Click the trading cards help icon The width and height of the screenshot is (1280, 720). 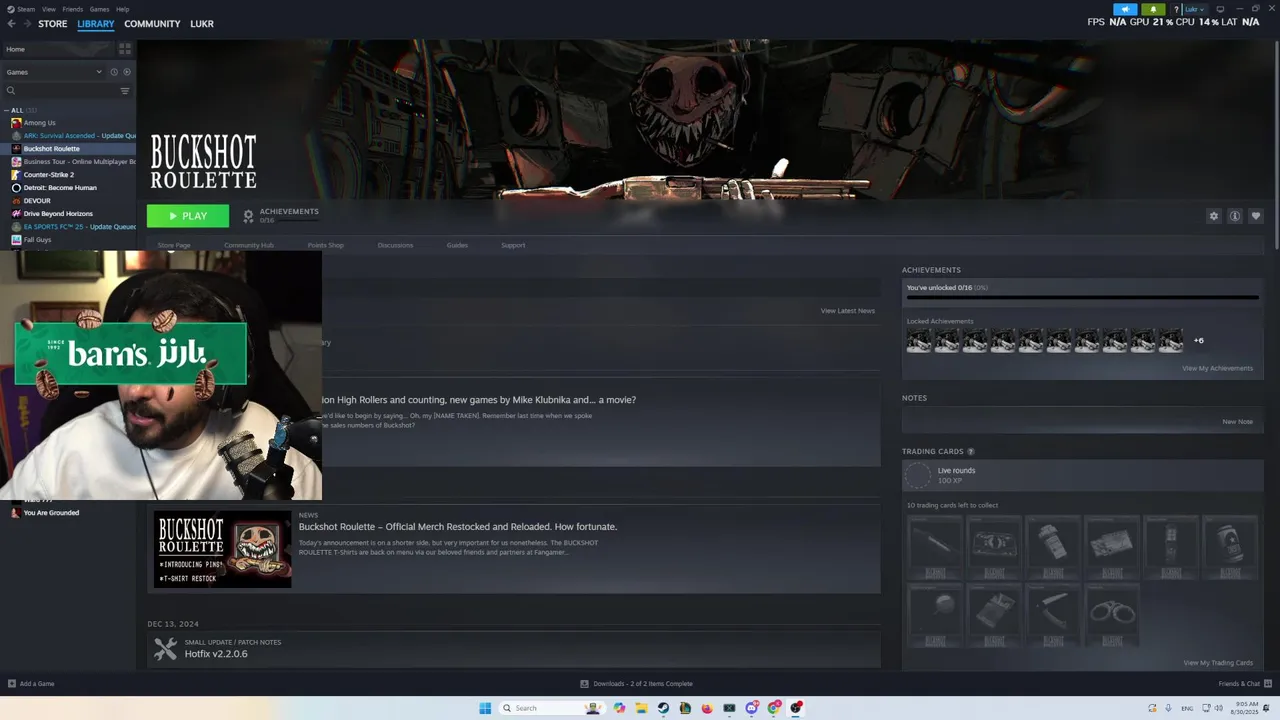pos(971,452)
